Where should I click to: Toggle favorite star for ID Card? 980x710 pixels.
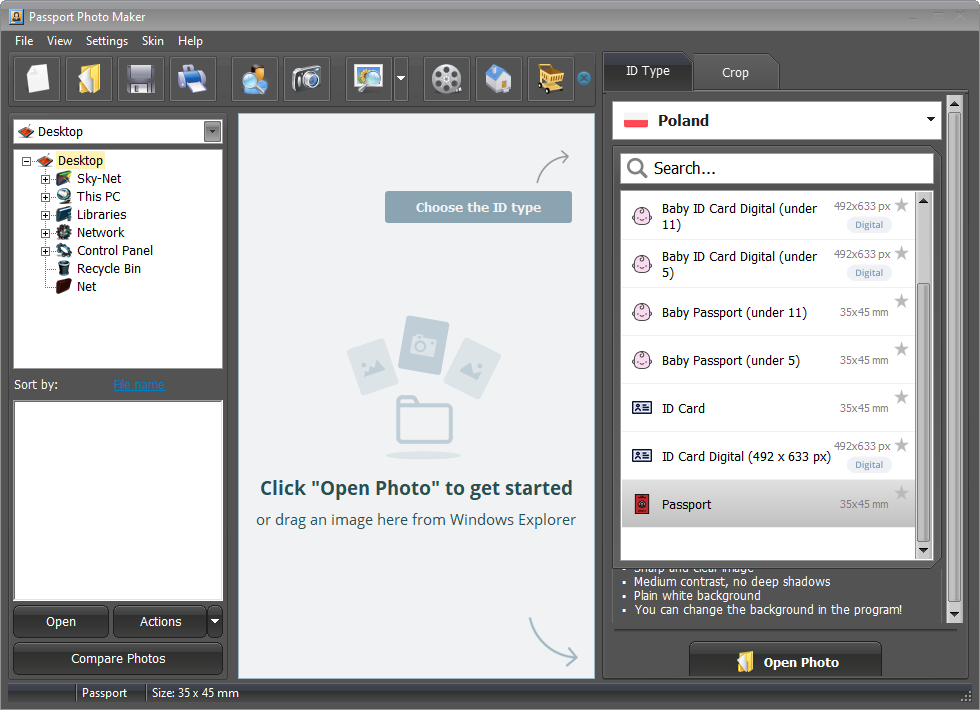pyautogui.click(x=901, y=397)
